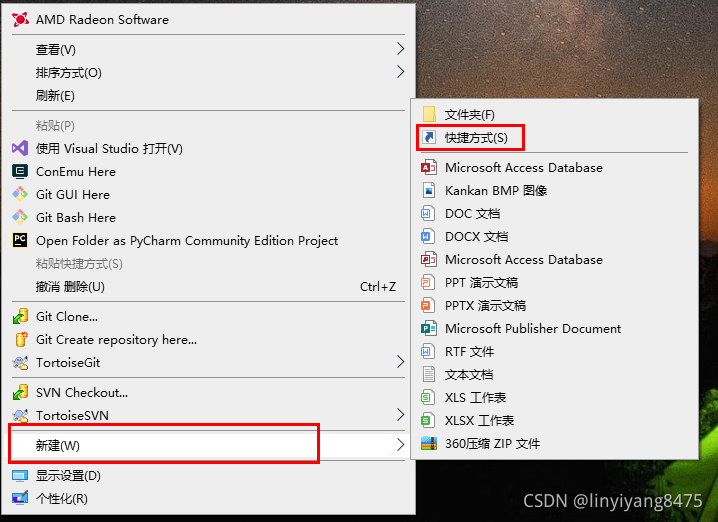The width and height of the screenshot is (718, 522).
Task: Click 排序方式(O) menu entry
Action: [x=208, y=72]
